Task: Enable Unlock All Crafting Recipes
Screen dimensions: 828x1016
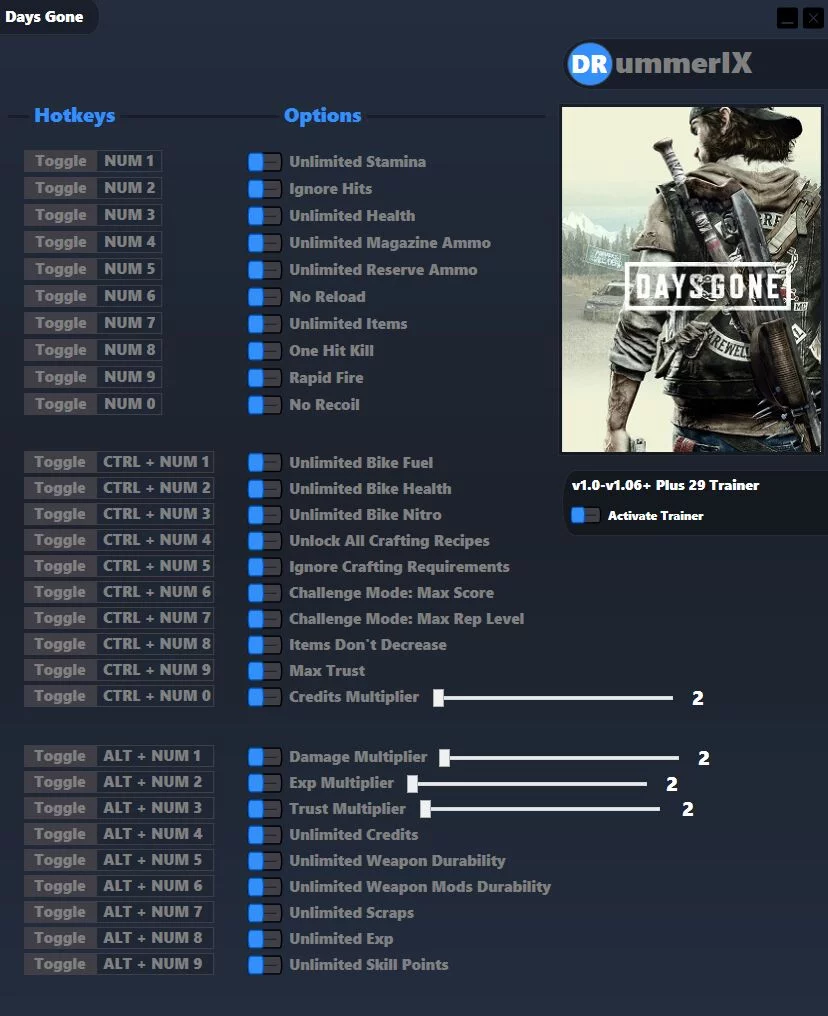Action: [264, 540]
